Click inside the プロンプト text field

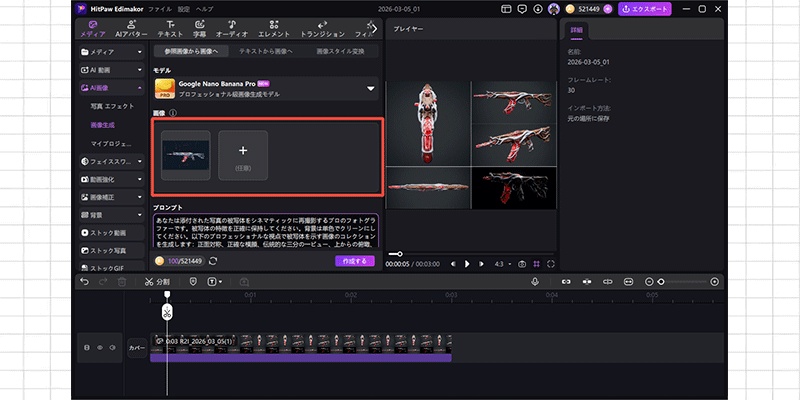tap(266, 231)
